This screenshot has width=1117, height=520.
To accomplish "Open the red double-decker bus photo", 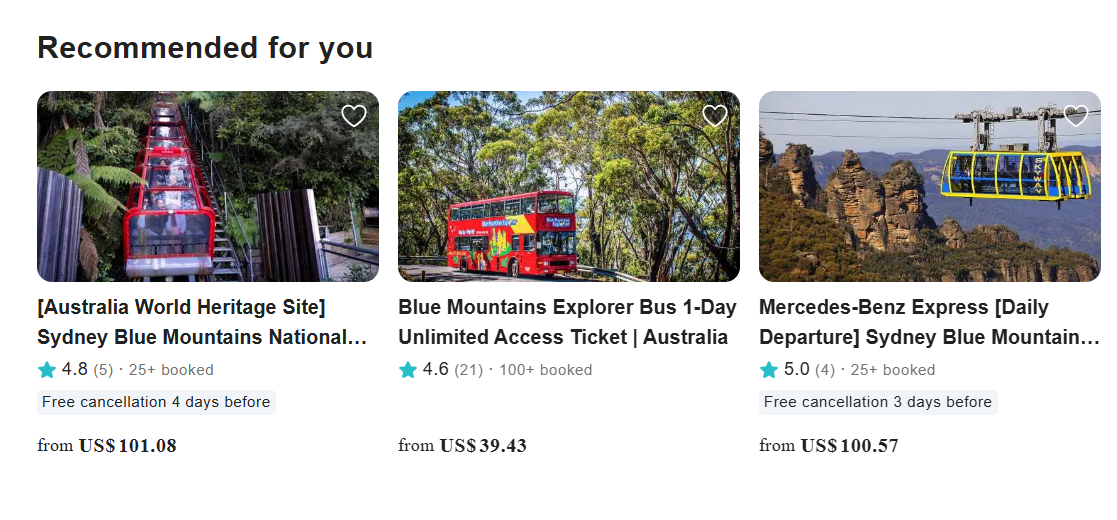I will pyautogui.click(x=569, y=187).
